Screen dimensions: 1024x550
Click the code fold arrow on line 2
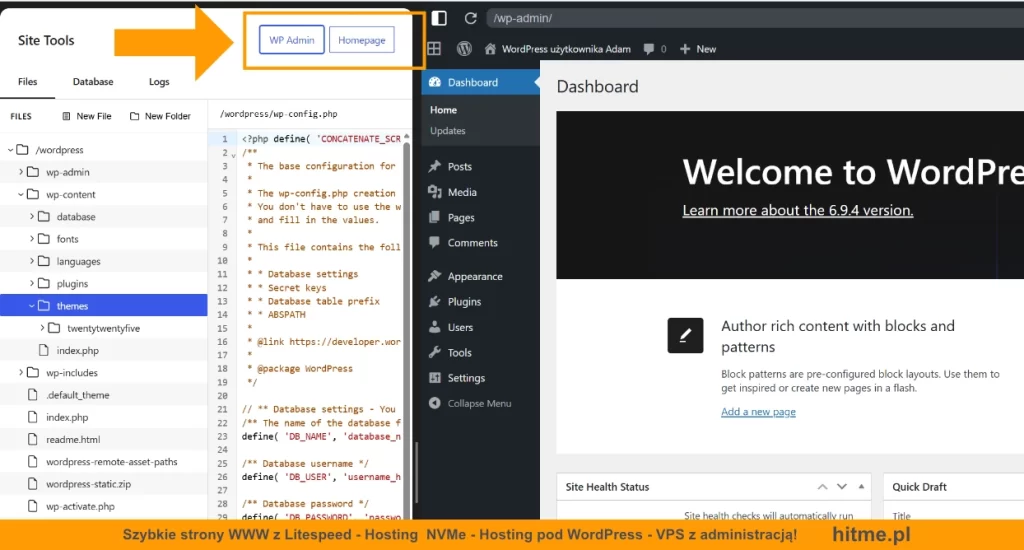[x=233, y=155]
